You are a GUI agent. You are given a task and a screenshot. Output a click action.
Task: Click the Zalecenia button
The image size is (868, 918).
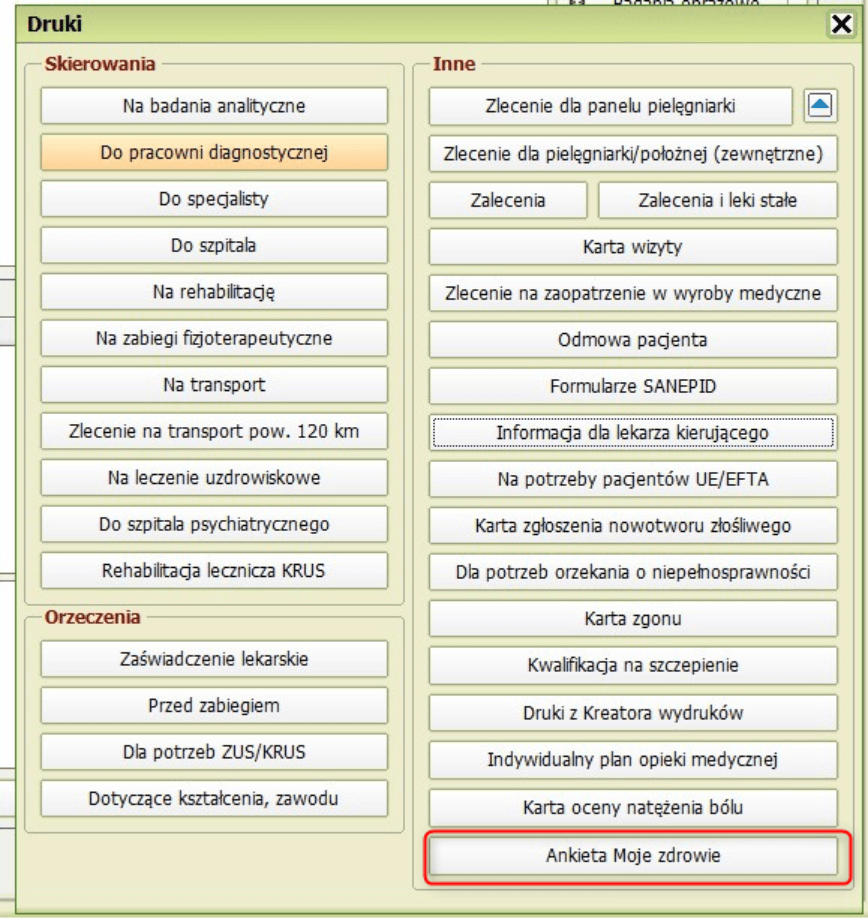pos(508,200)
